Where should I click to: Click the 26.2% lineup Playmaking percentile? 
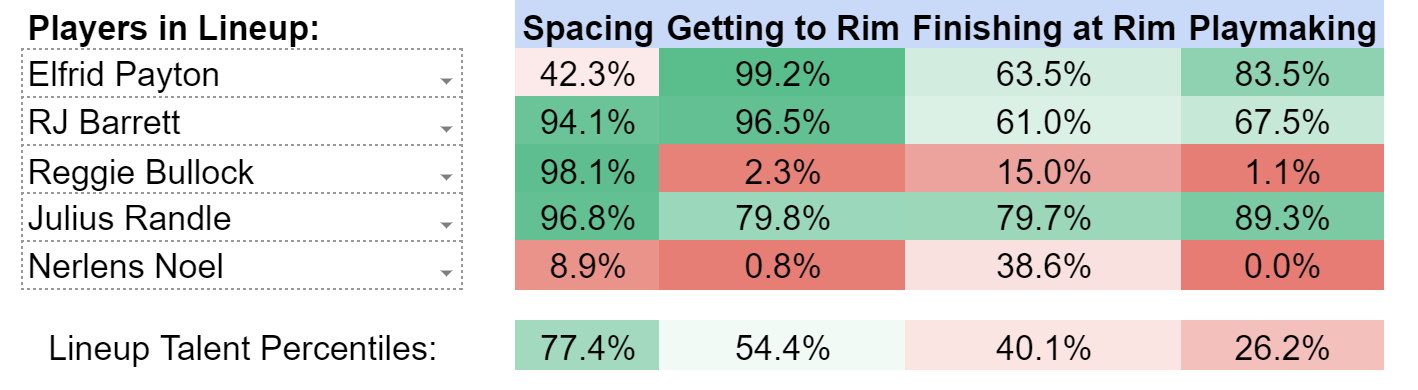1283,346
